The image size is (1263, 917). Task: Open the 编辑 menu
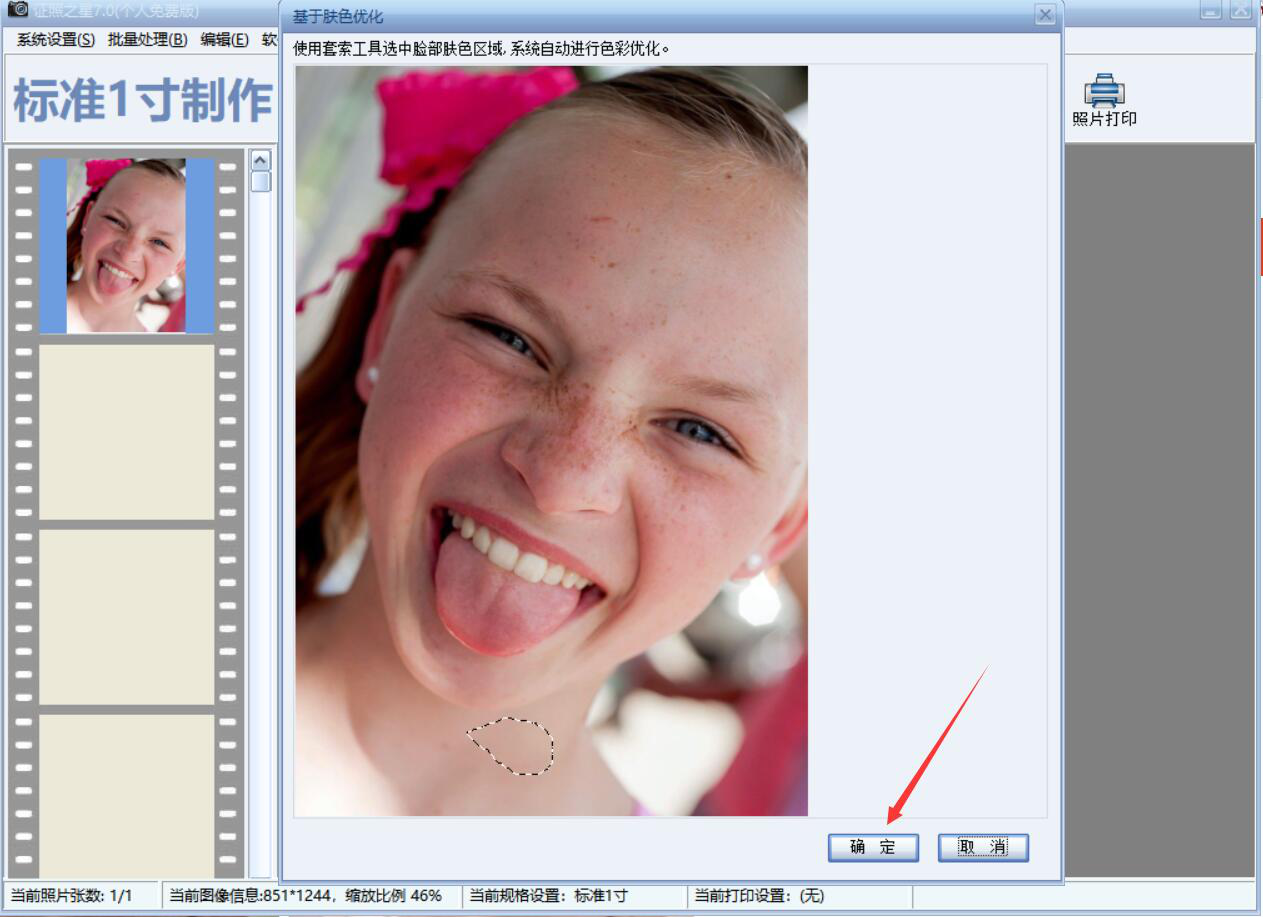coord(224,40)
